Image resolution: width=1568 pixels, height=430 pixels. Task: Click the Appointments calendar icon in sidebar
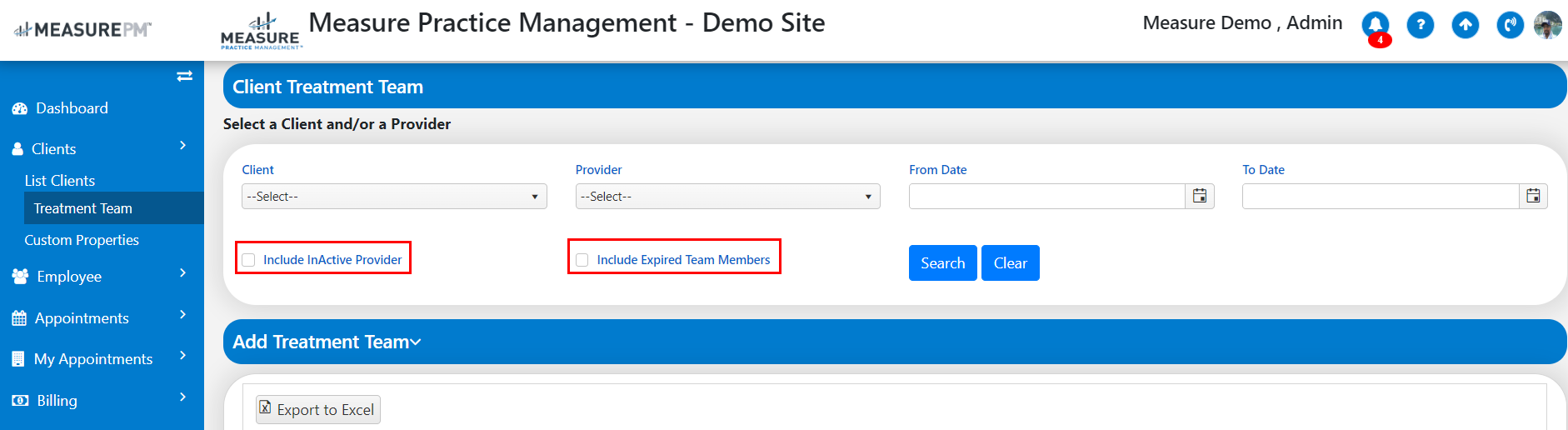[x=19, y=318]
